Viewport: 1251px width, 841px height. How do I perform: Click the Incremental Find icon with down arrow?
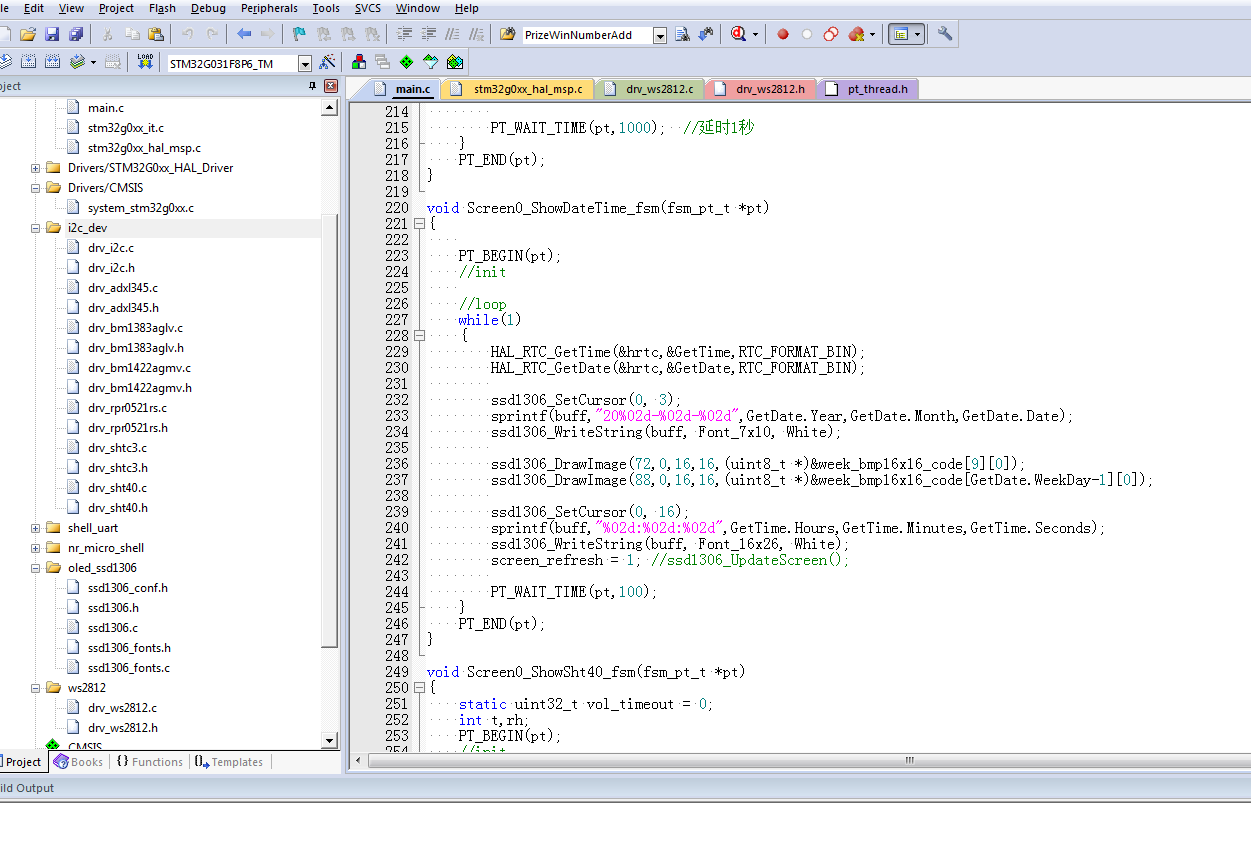tap(706, 34)
